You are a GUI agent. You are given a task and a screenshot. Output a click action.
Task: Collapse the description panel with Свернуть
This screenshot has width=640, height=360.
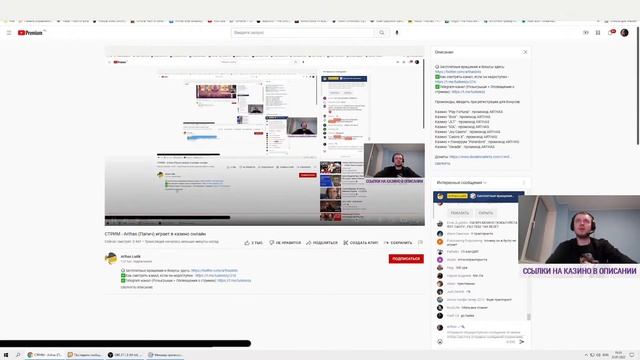[x=442, y=163]
